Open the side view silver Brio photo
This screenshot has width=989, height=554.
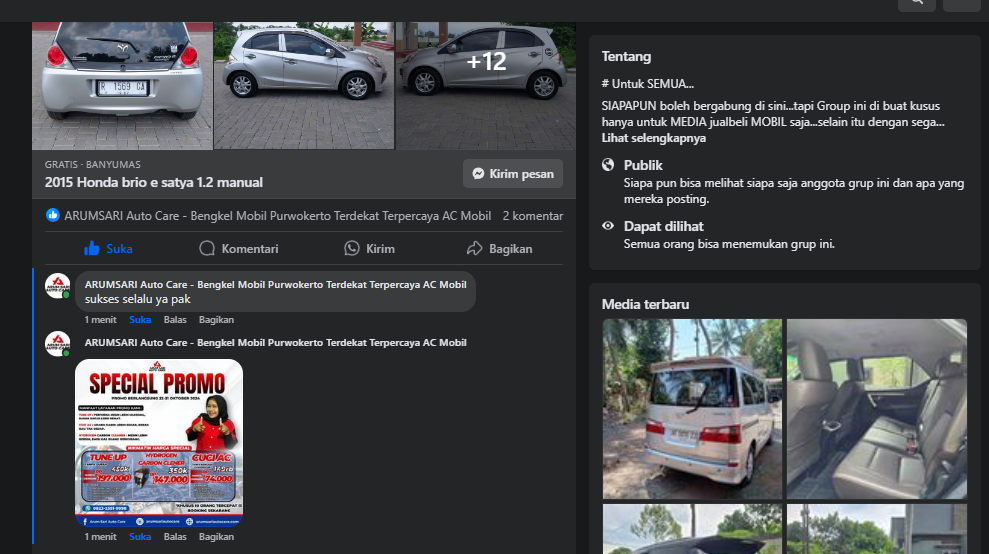point(304,86)
